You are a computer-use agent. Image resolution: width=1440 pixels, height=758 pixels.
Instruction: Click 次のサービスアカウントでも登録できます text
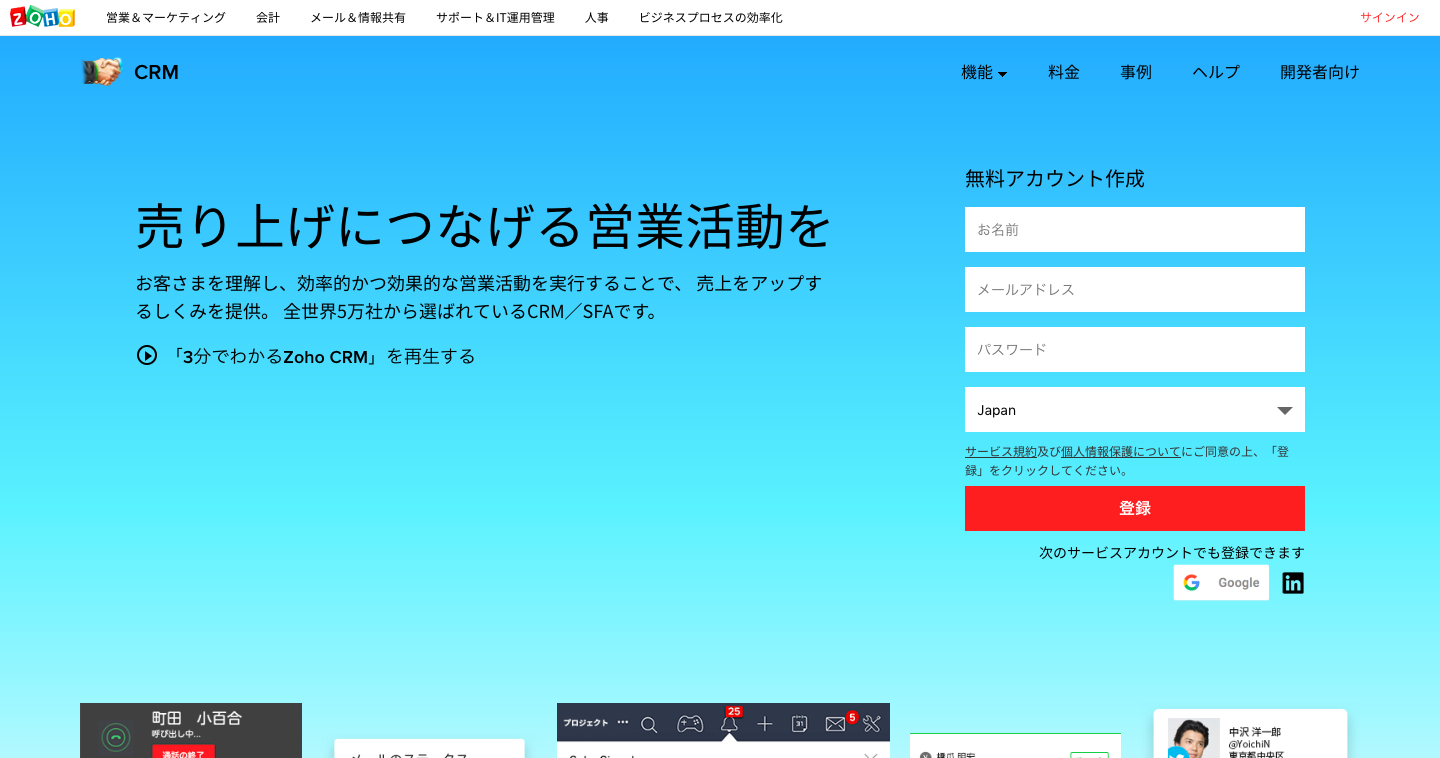click(x=1172, y=552)
